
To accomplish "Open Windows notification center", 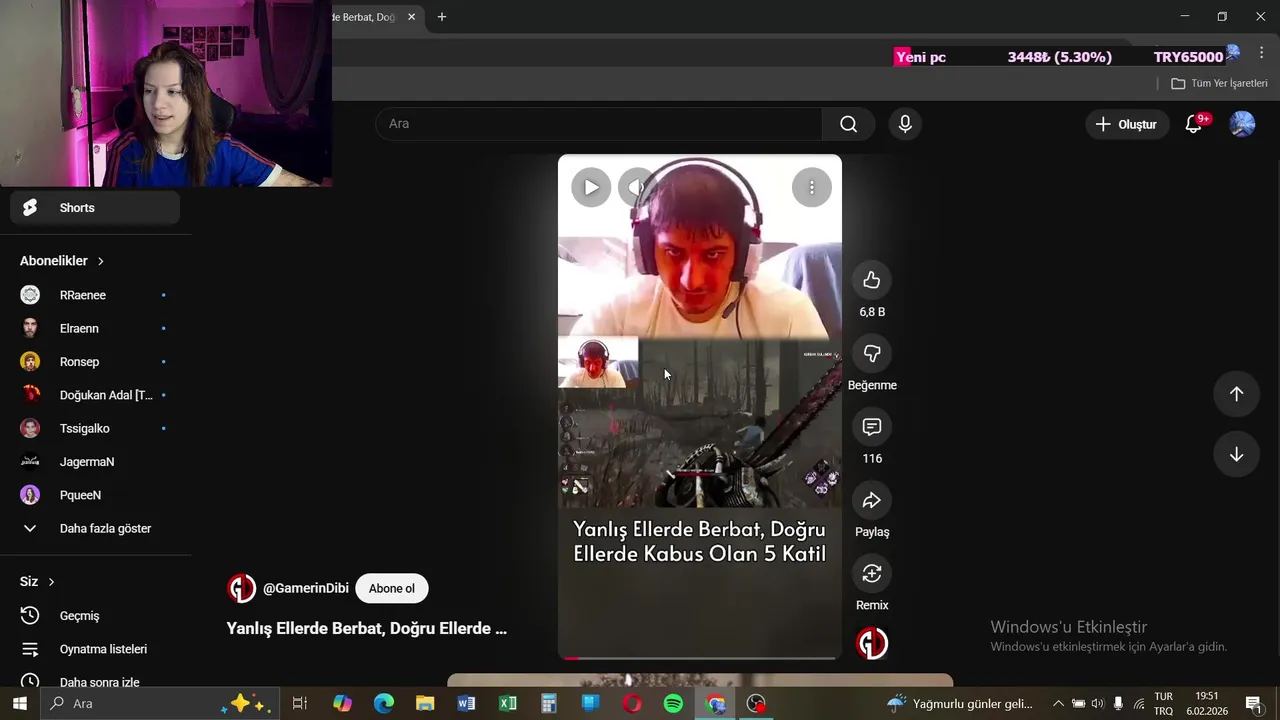I will (1253, 704).
